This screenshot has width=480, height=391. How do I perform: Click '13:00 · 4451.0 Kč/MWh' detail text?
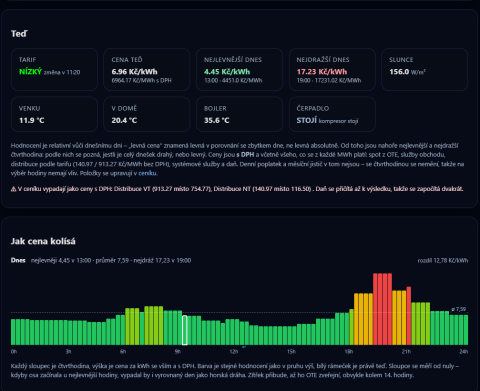click(233, 80)
